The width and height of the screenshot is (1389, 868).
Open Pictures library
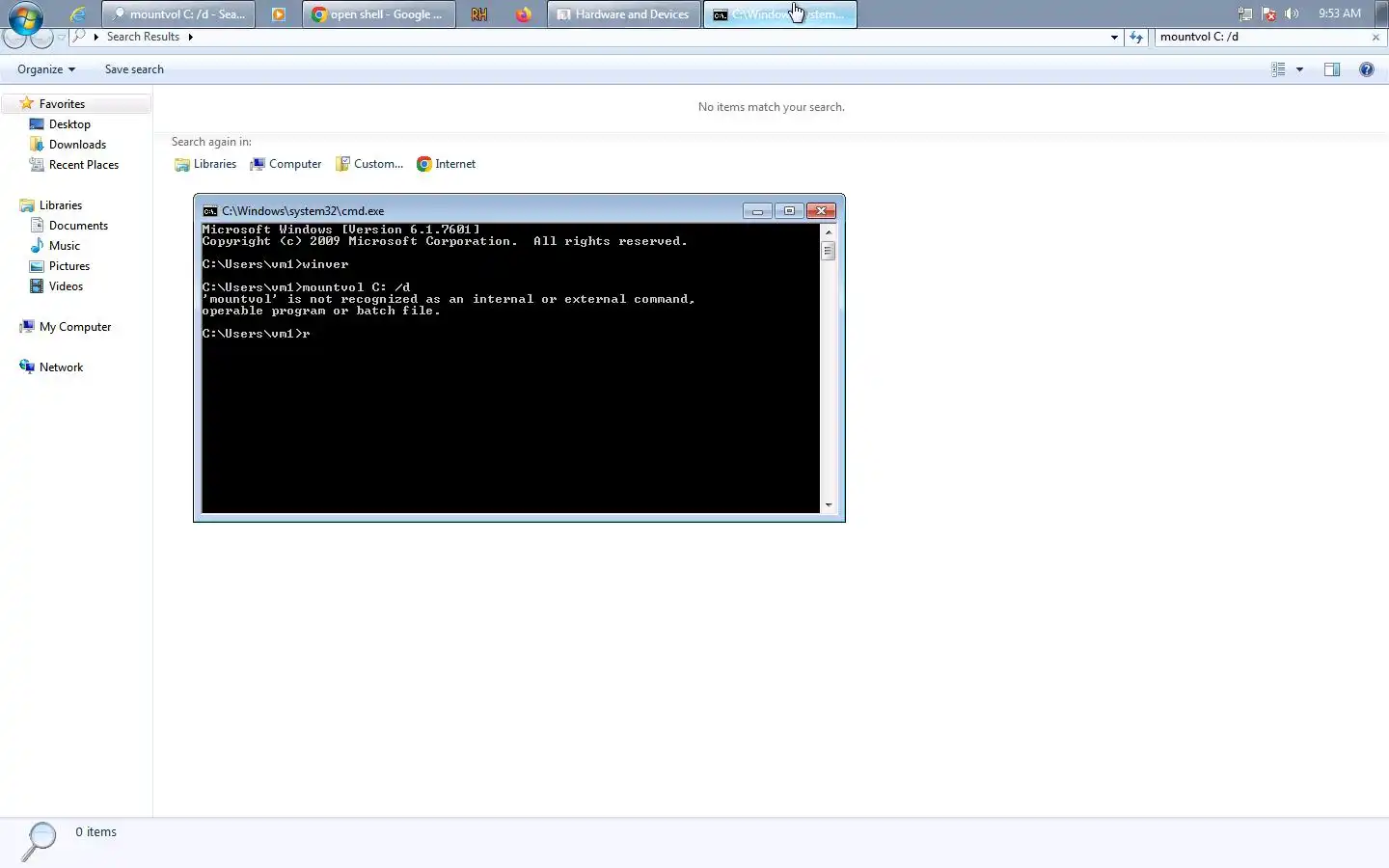[x=68, y=266]
